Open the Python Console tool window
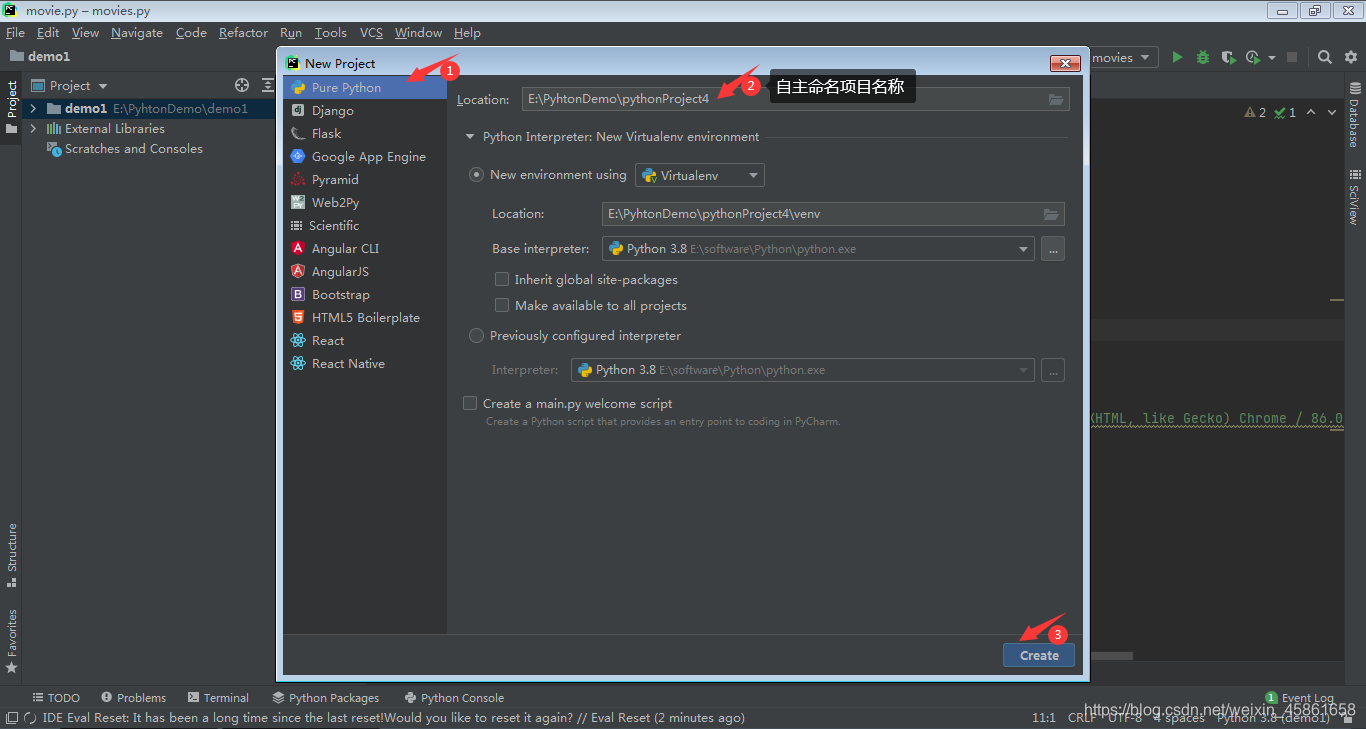Screen dimensions: 1366x729 pyautogui.click(x=454, y=698)
